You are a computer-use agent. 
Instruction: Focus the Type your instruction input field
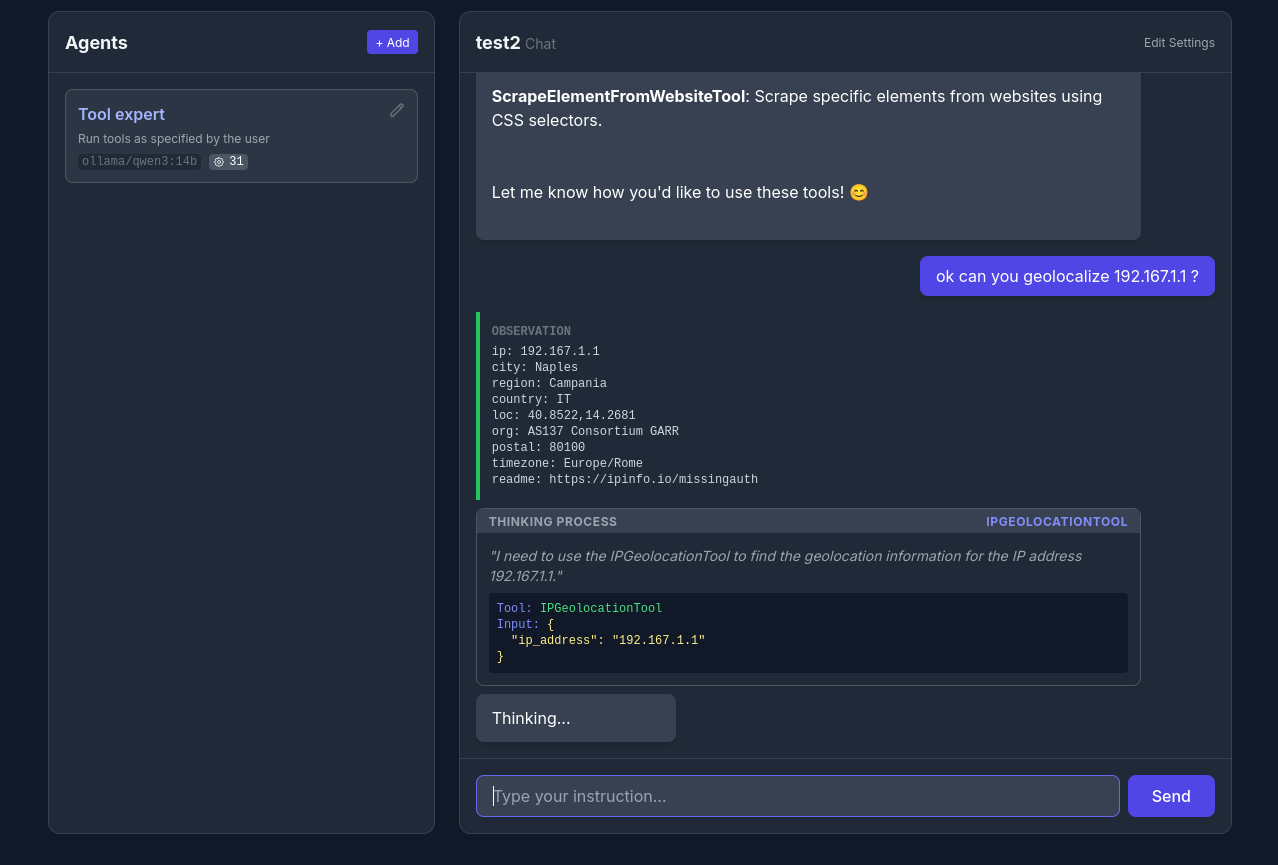point(797,796)
